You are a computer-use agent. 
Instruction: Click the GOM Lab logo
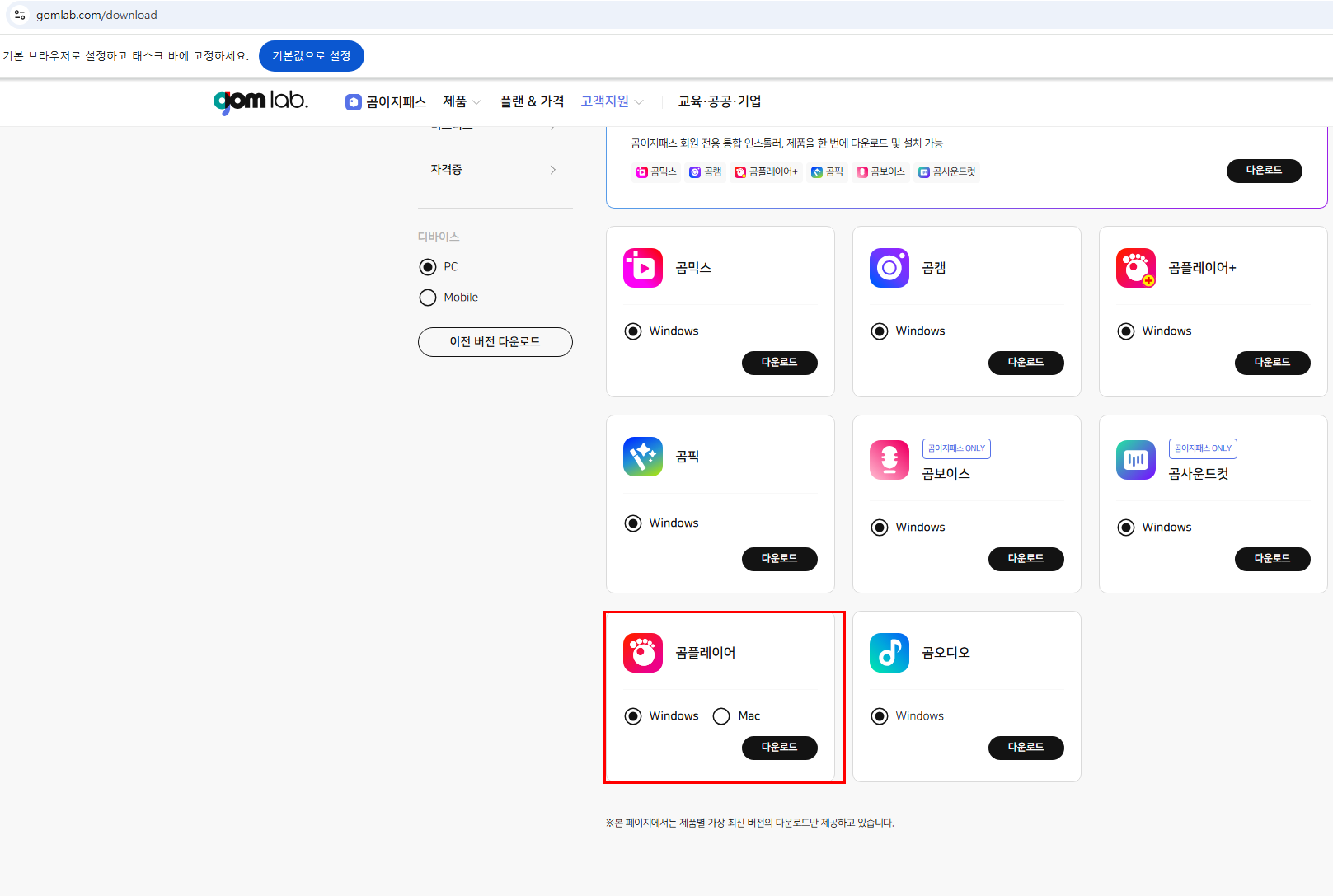[260, 101]
